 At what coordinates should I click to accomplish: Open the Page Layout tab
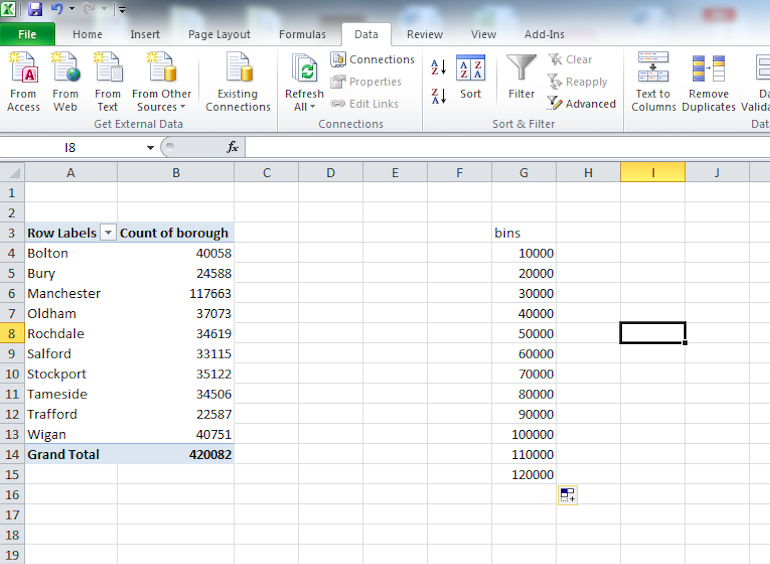(219, 34)
